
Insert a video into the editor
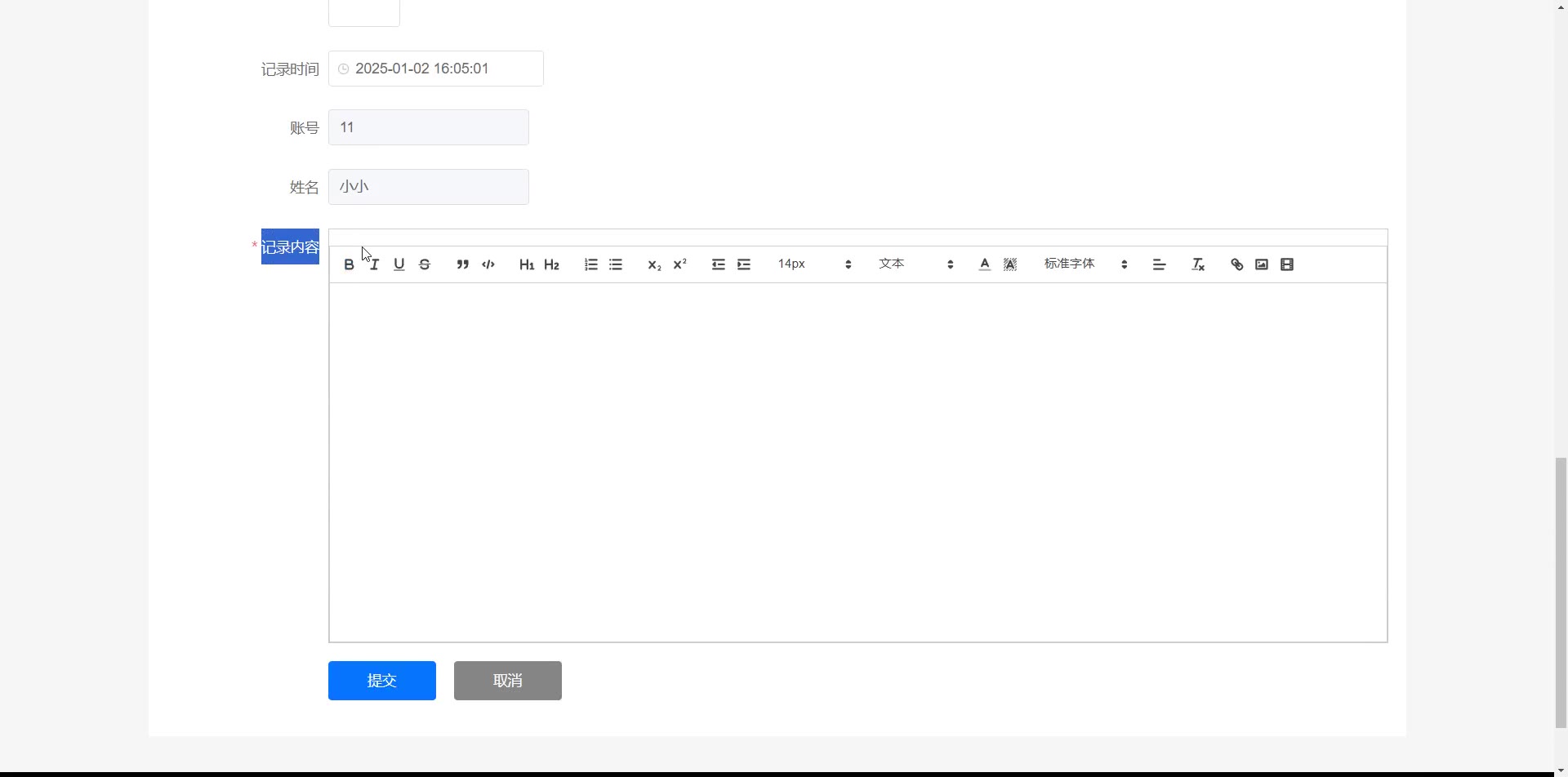point(1287,264)
